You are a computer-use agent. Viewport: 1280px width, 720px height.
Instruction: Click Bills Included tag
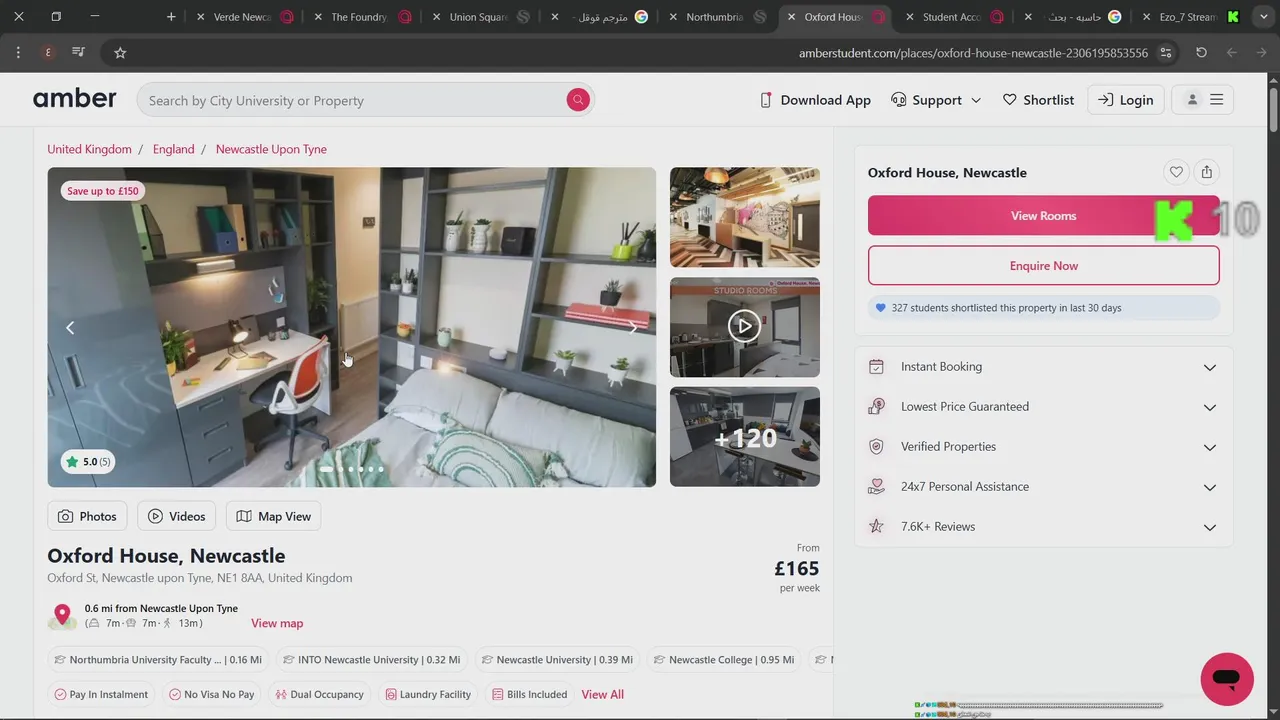pyautogui.click(x=529, y=694)
